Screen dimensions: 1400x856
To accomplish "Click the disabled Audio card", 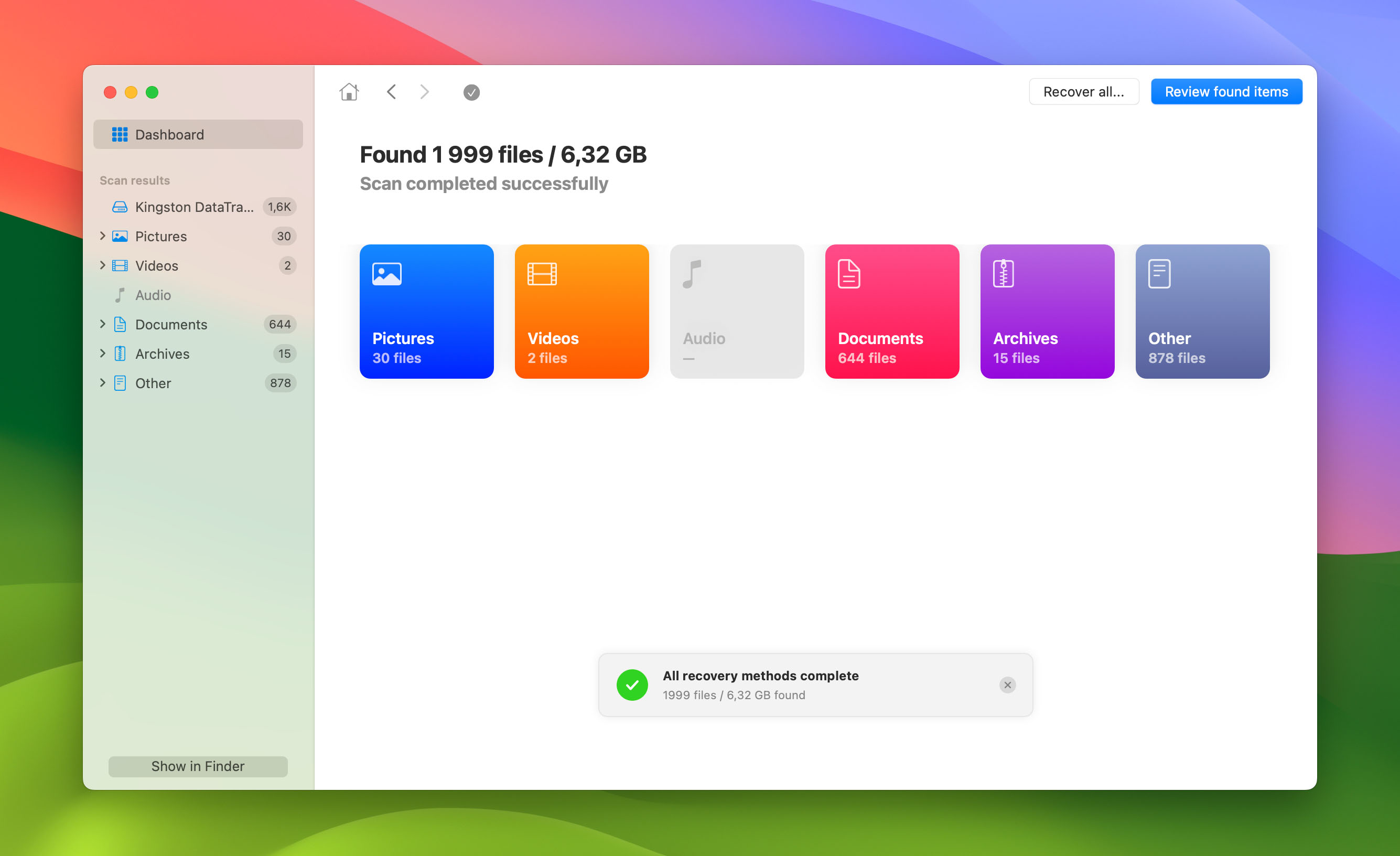I will (x=737, y=312).
